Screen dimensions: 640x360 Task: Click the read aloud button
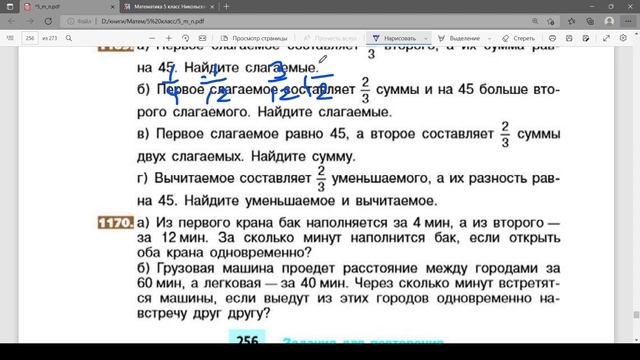[330, 38]
